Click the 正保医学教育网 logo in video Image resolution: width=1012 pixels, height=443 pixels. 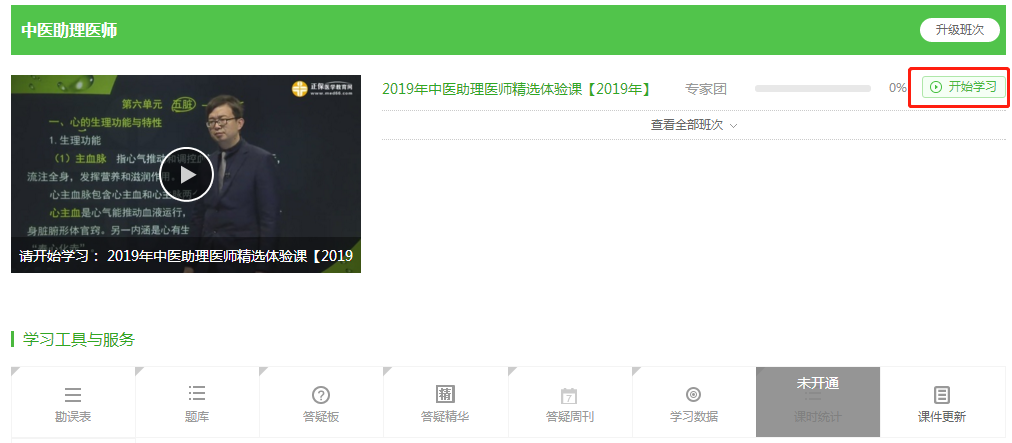coord(322,89)
